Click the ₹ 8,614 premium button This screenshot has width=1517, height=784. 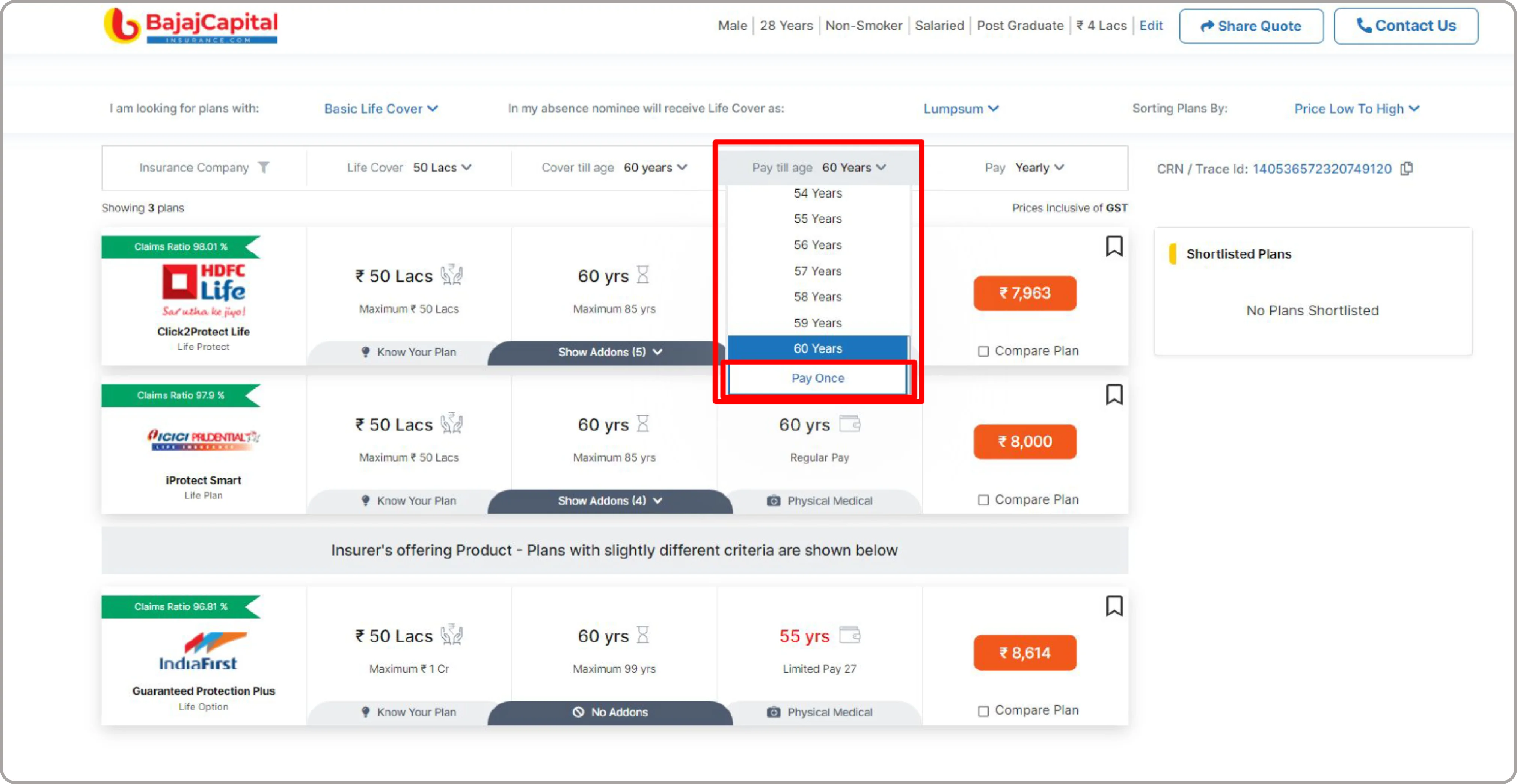click(1025, 653)
